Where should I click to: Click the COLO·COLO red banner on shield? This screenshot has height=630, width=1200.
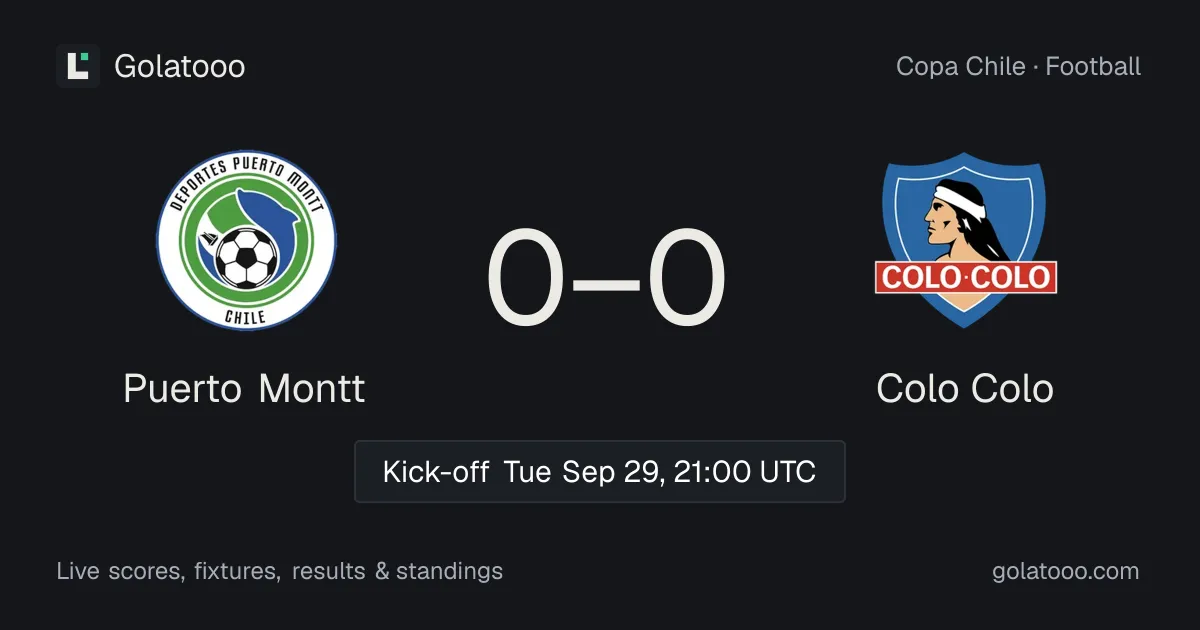(x=966, y=277)
